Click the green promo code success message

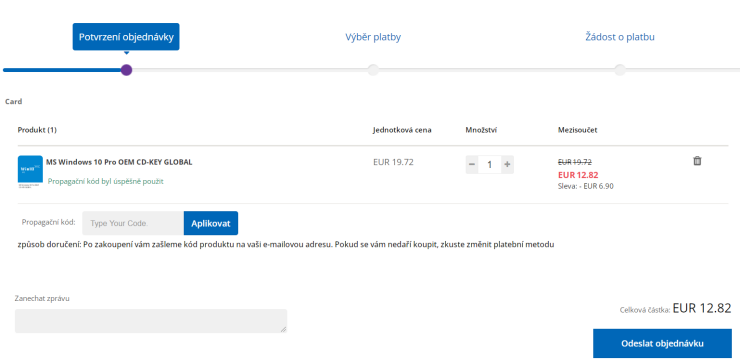[x=106, y=181]
